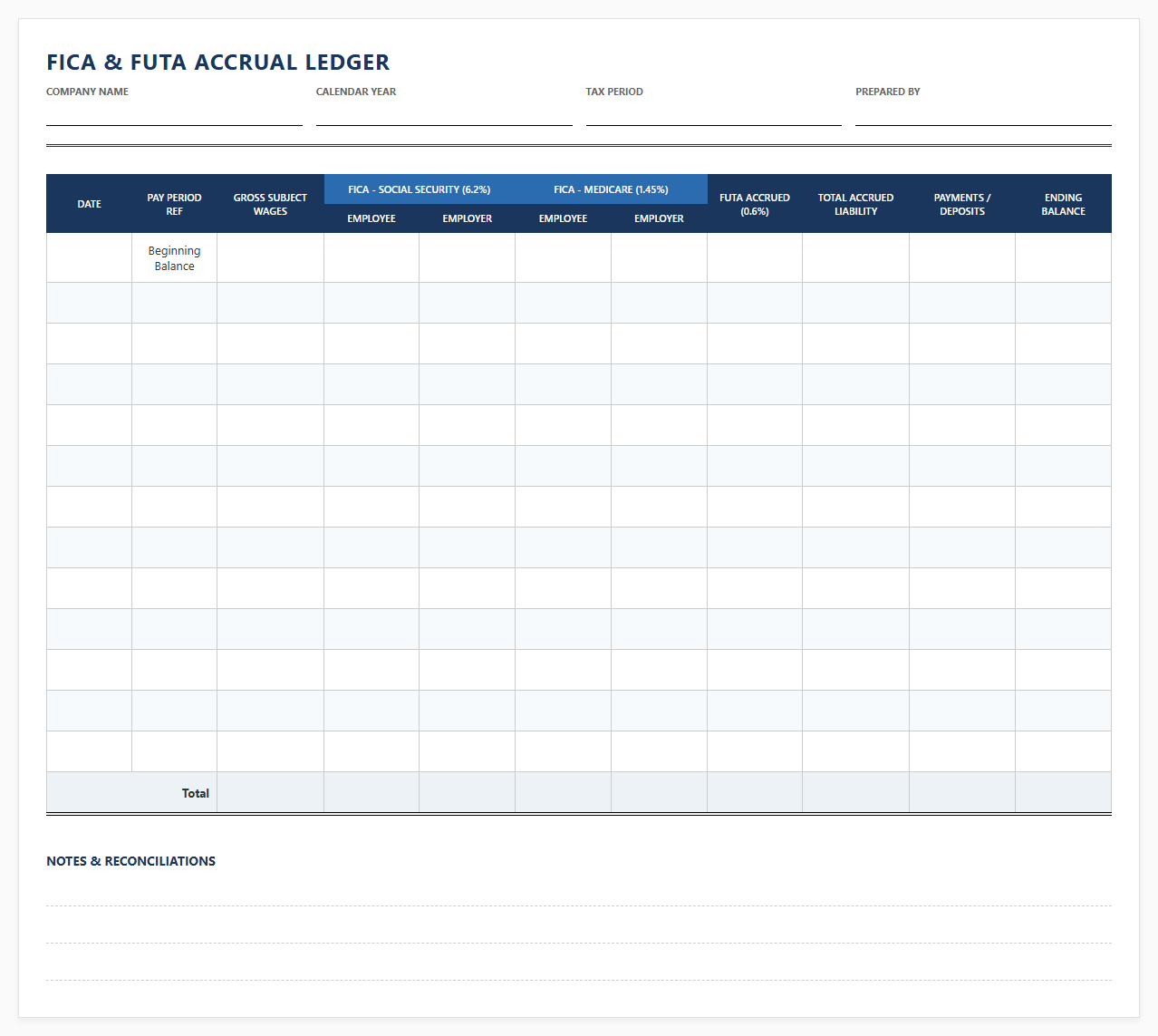Image resolution: width=1158 pixels, height=1036 pixels.
Task: Select the FICA & FUTA Accrual Ledger title
Action: pos(218,63)
